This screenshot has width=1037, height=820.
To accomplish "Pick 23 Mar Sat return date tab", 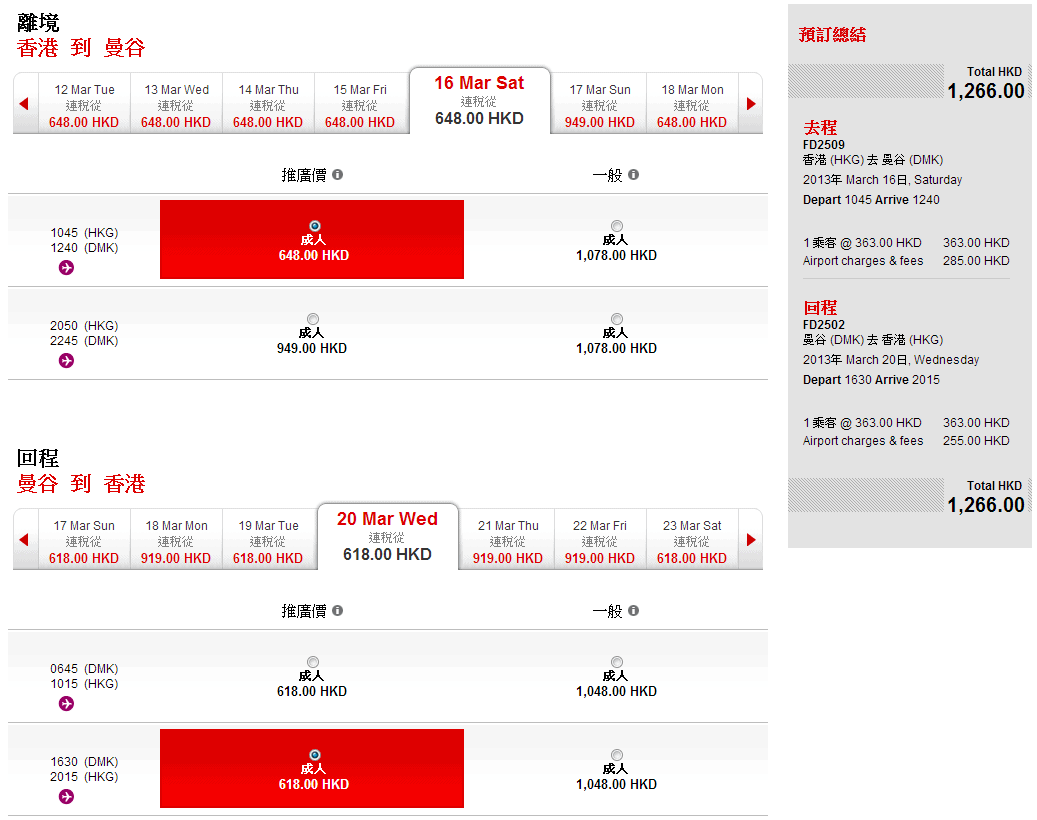I will pos(692,541).
